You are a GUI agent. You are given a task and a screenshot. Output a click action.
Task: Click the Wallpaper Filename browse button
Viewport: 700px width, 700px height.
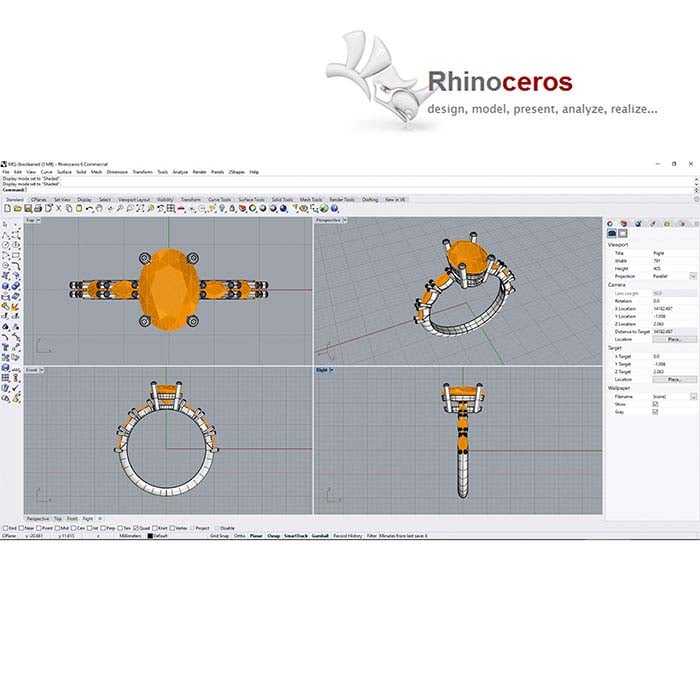pyautogui.click(x=694, y=396)
